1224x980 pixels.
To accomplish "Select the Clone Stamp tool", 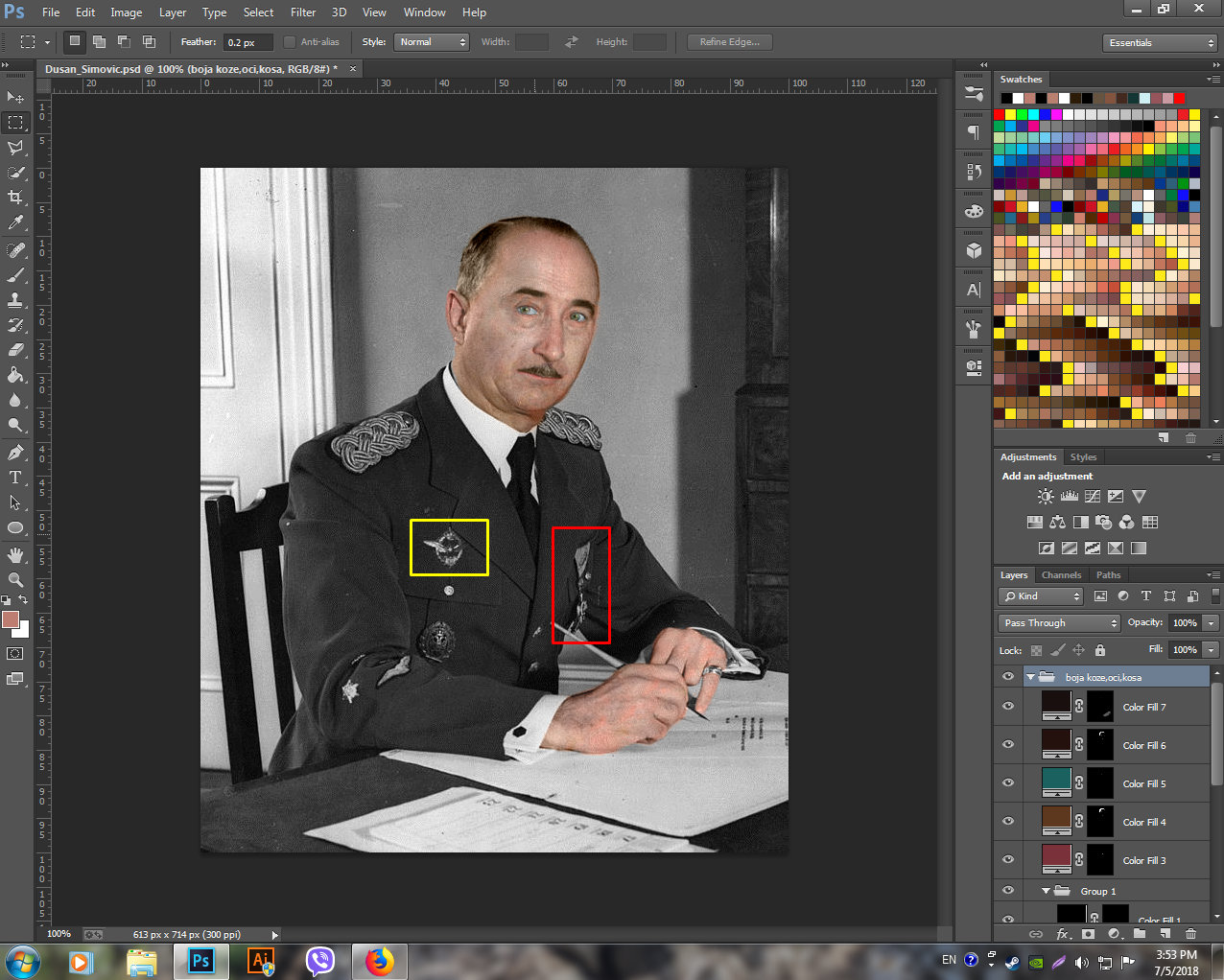I will click(x=15, y=300).
